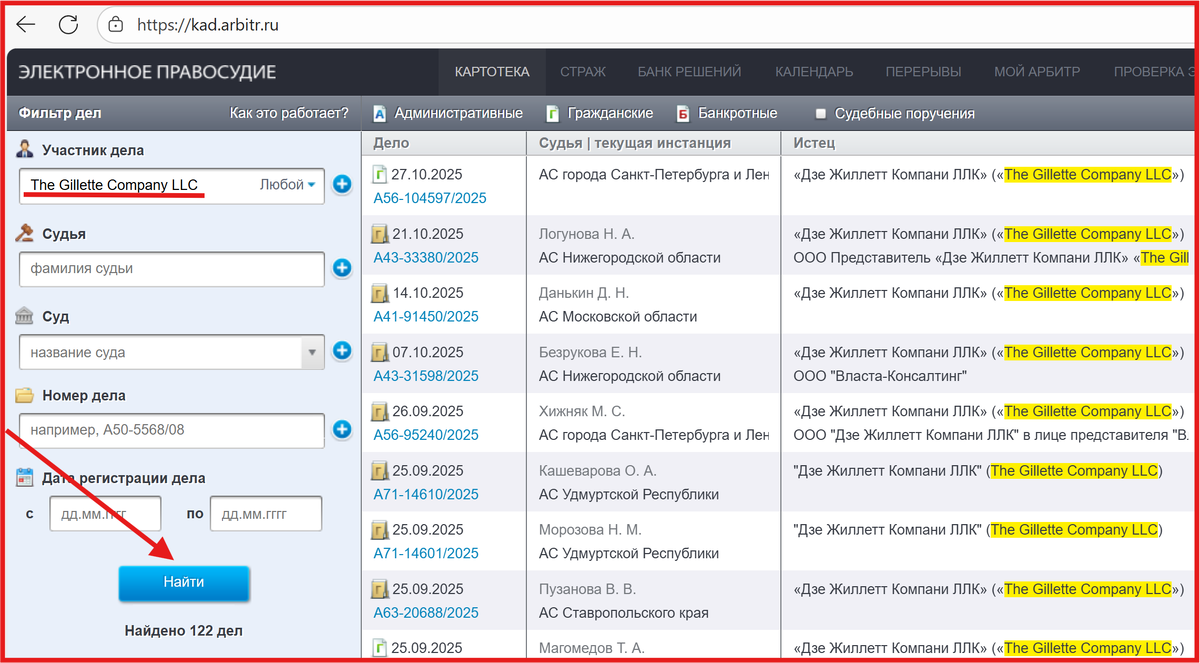Open Мой арбитр tab
1200x663 pixels.
click(1037, 72)
